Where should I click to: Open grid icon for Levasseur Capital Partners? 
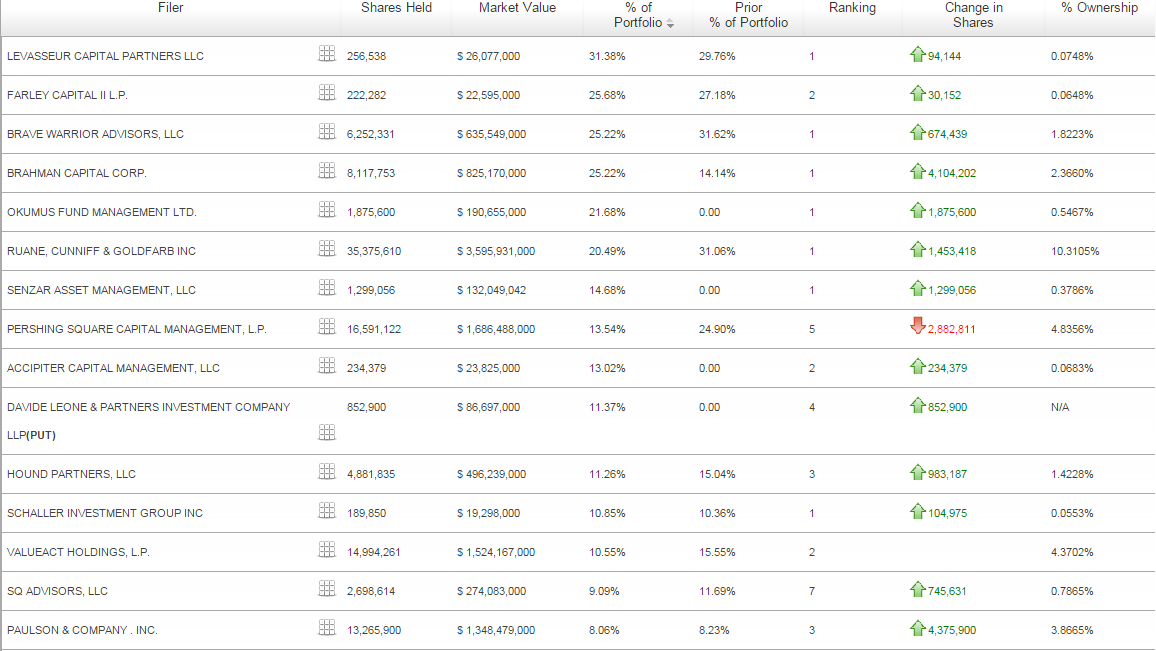click(327, 53)
